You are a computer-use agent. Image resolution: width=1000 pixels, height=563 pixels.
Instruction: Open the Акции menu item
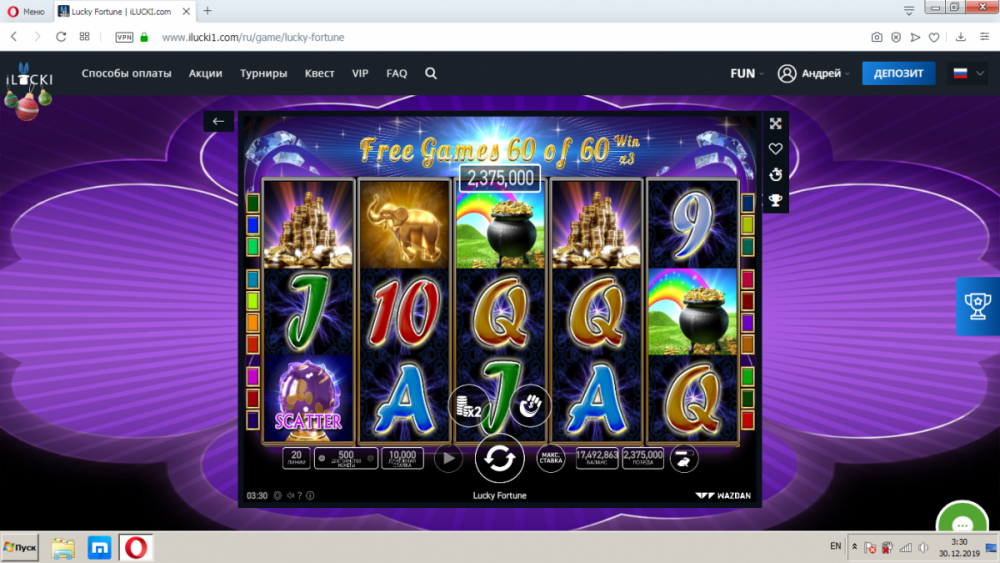click(205, 73)
